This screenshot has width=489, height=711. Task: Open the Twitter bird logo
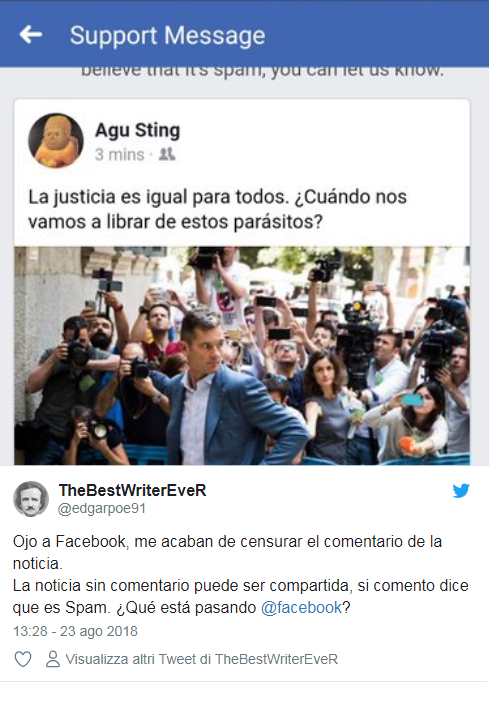click(461, 491)
